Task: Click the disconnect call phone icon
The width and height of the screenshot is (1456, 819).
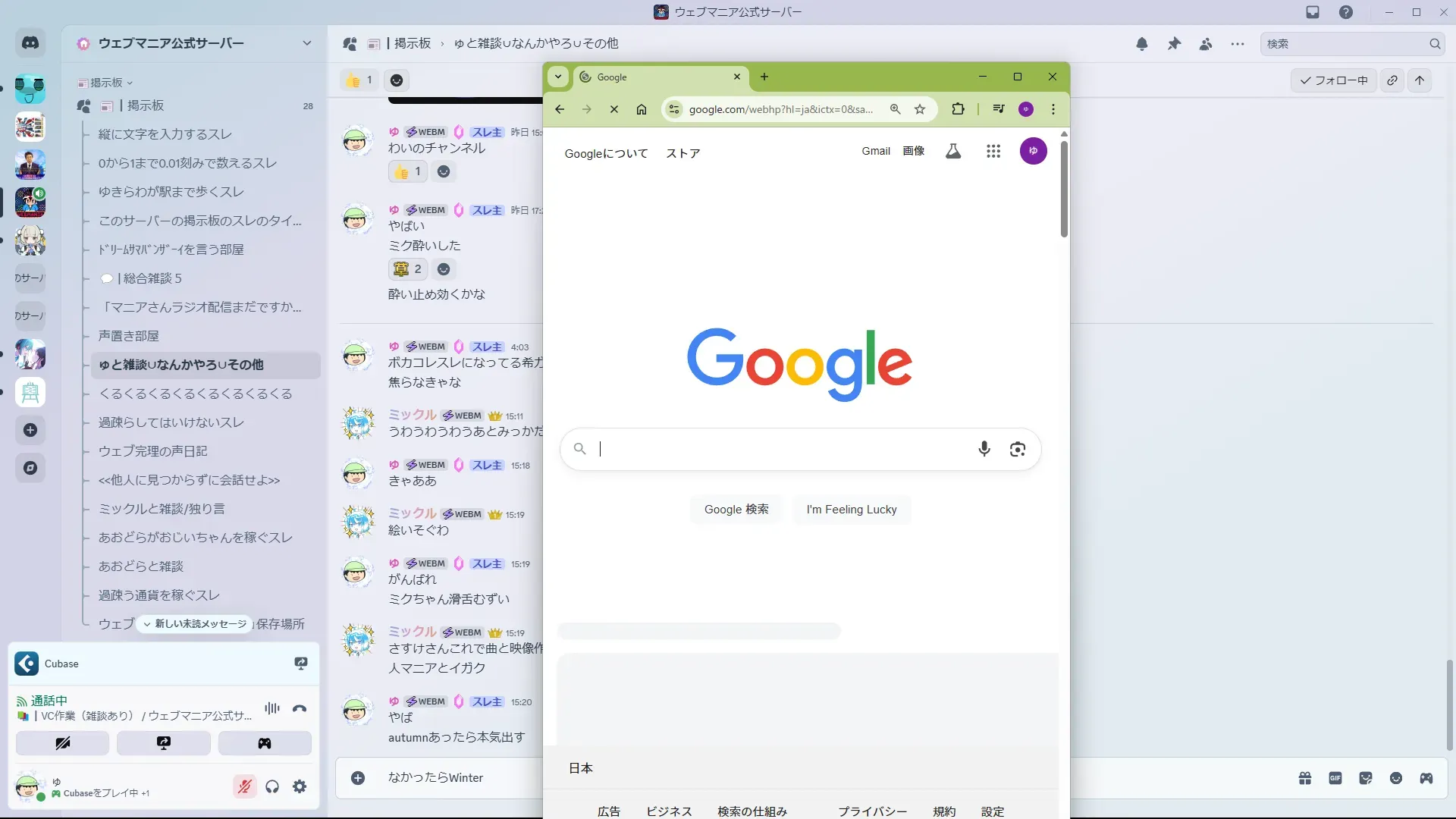Action: click(x=300, y=708)
